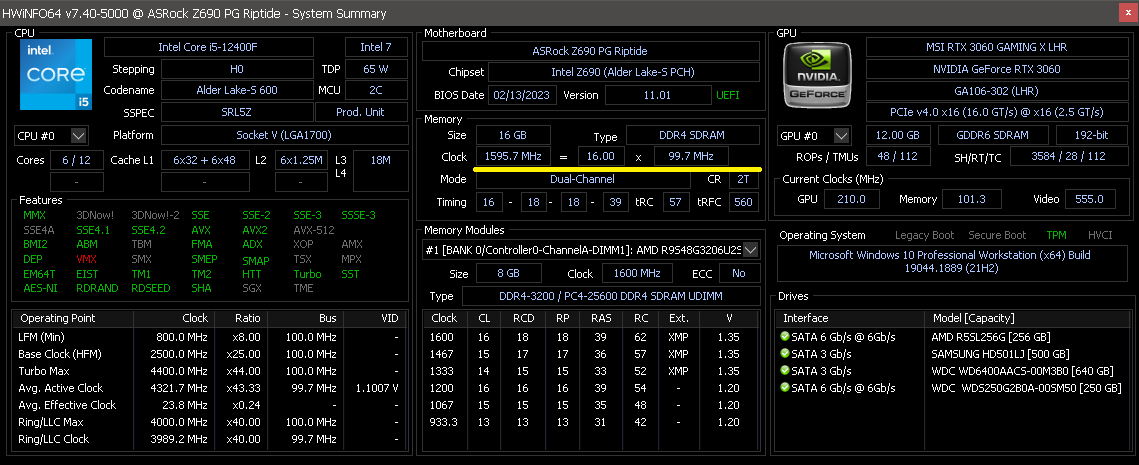Open the GPU #0 selector dropdown
The height and width of the screenshot is (465, 1139).
tap(842, 136)
